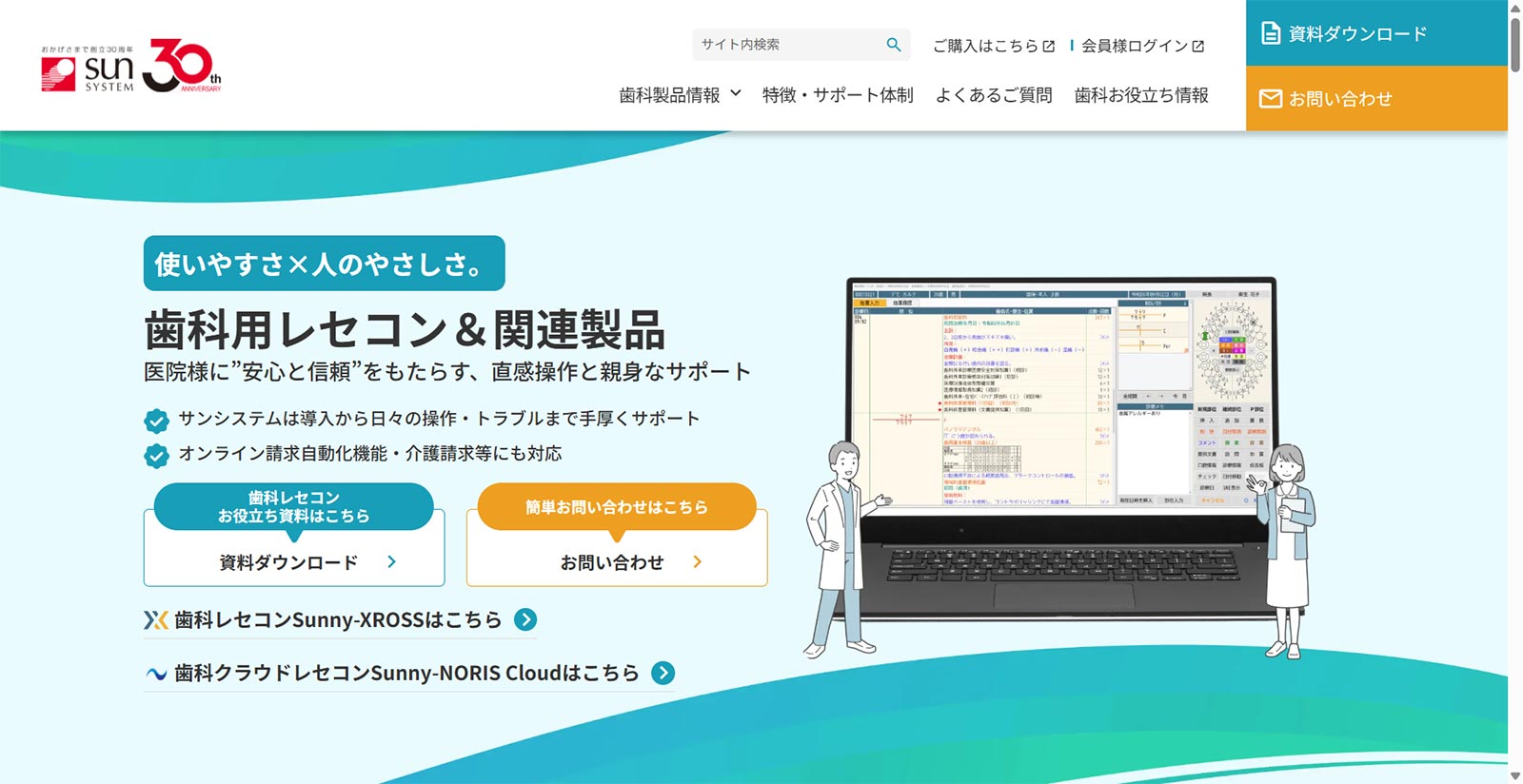This screenshot has width=1523, height=784.
Task: Click external-link icon next to ご購入はこちら
Action: (x=1049, y=46)
